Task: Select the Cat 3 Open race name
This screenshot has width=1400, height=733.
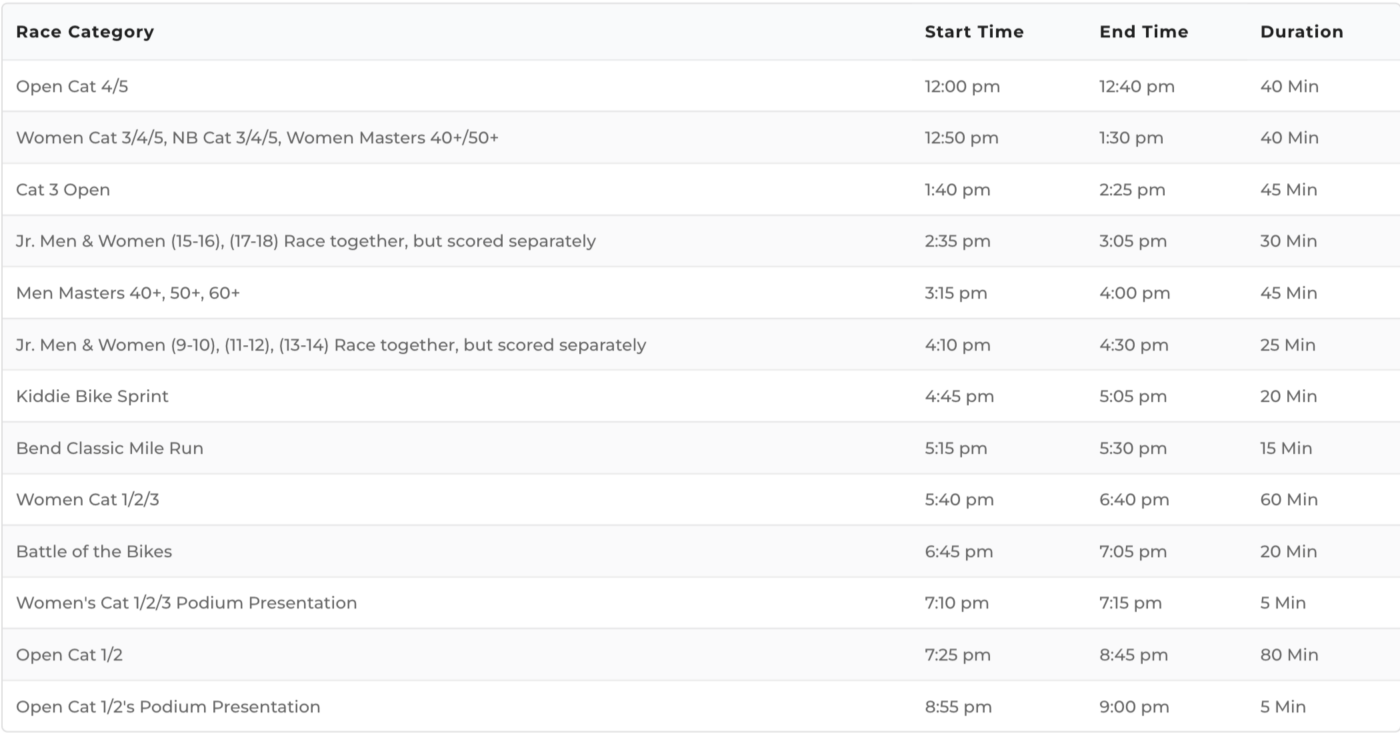Action: click(x=63, y=190)
